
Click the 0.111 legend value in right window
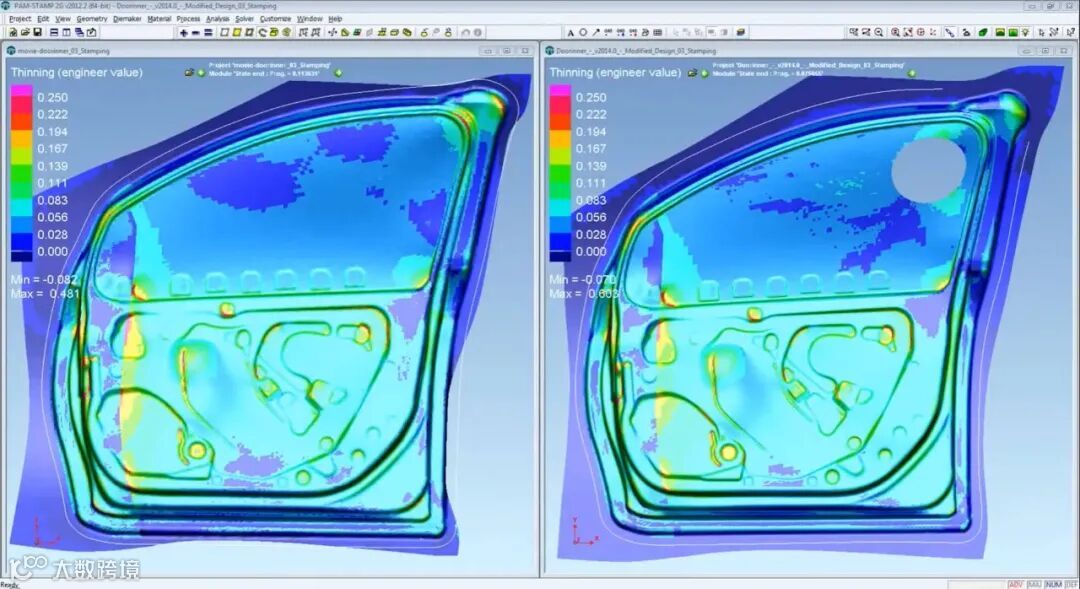click(591, 183)
